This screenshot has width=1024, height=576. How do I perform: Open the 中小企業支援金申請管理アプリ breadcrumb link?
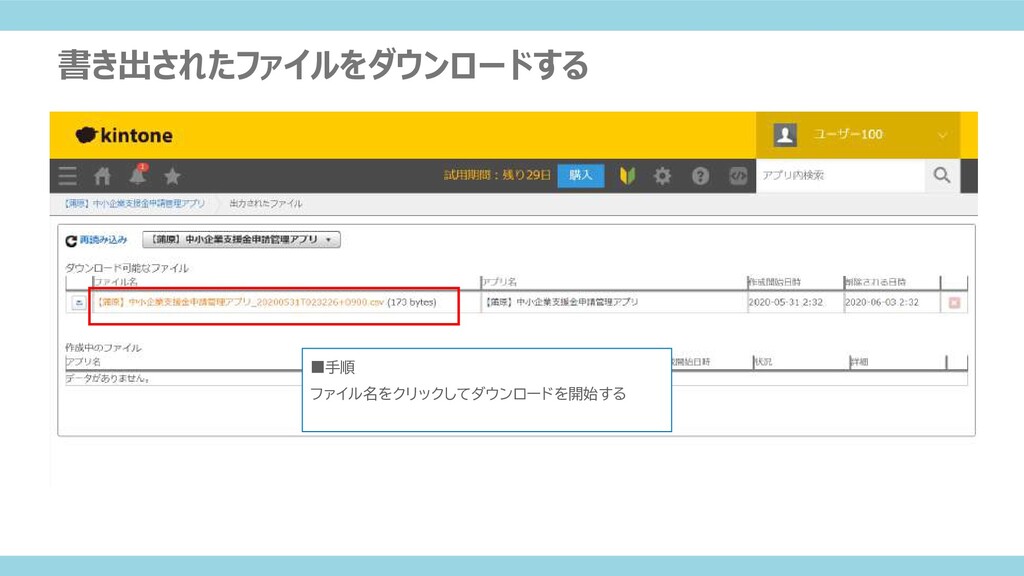pyautogui.click(x=135, y=204)
